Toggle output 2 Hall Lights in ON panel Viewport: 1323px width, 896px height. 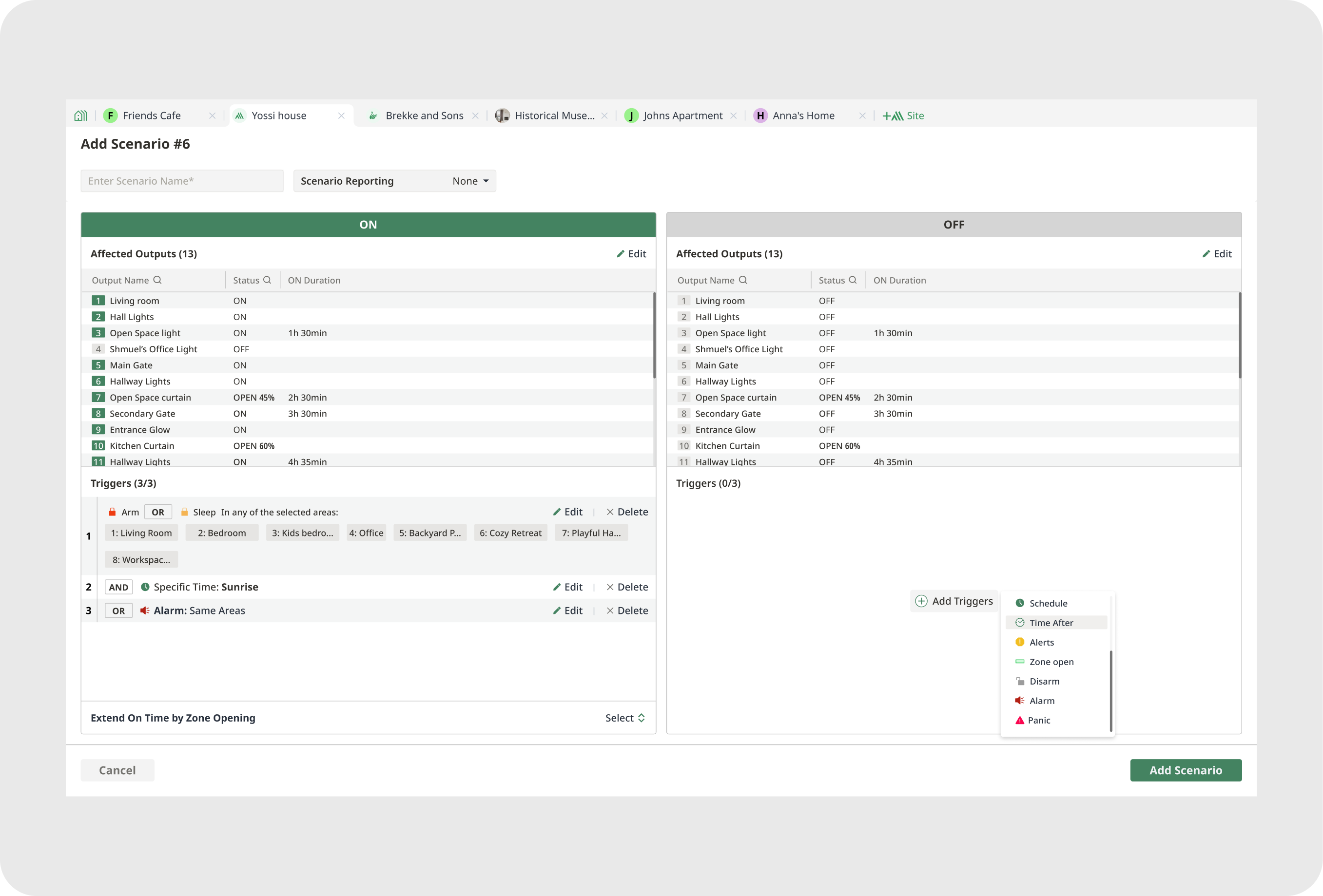tap(98, 317)
